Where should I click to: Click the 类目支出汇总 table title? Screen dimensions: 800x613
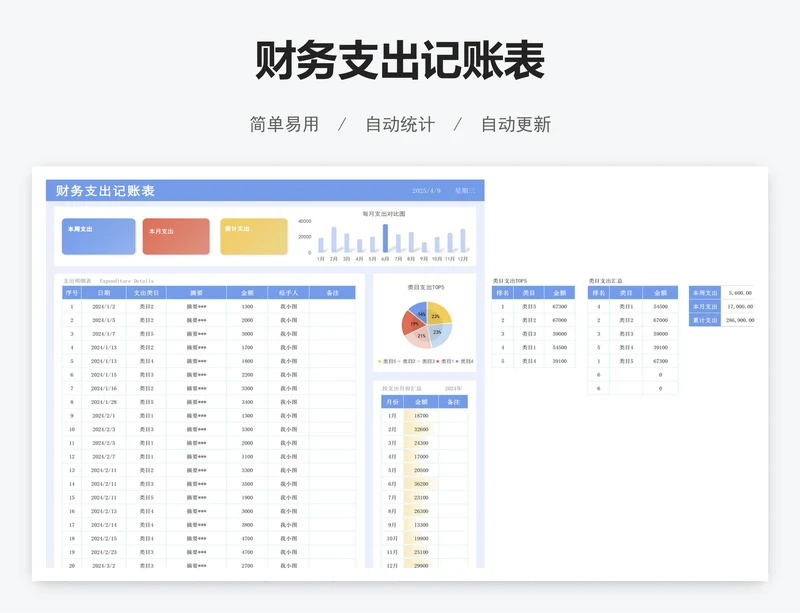[x=605, y=281]
